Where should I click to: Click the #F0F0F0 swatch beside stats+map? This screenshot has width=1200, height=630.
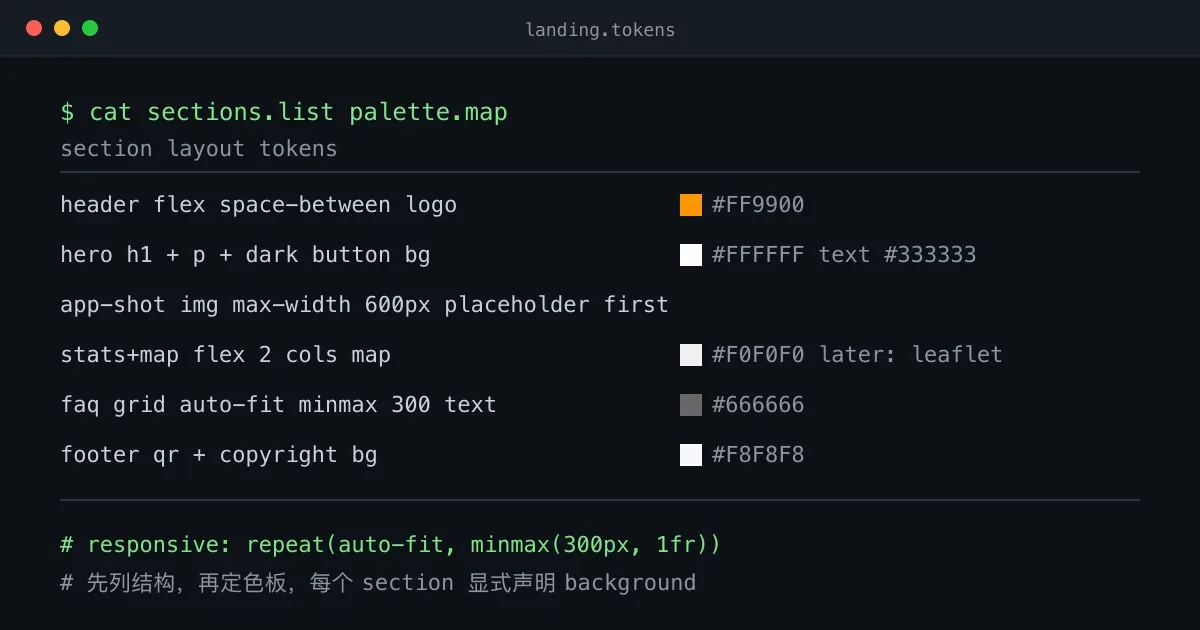point(691,355)
